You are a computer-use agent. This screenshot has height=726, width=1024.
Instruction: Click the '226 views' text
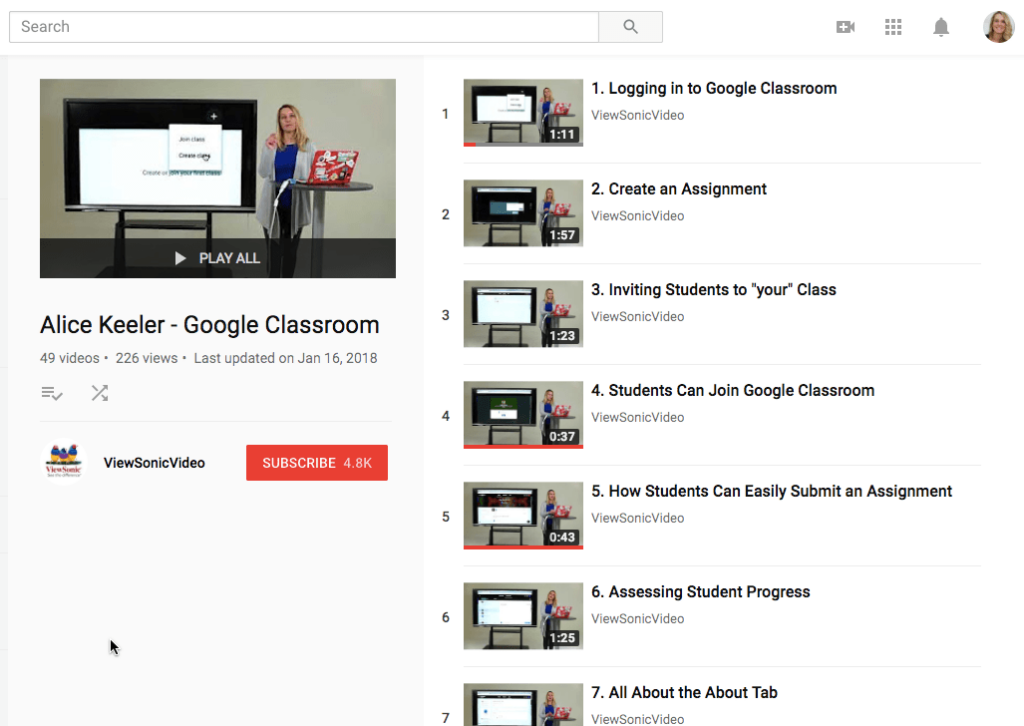tap(146, 358)
